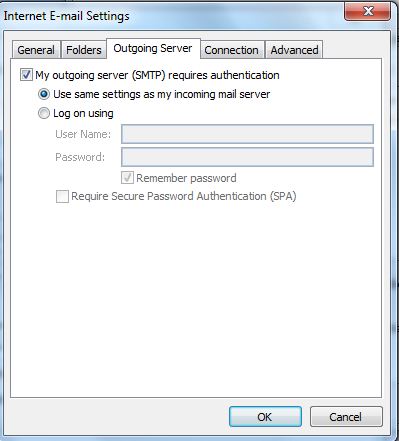Image resolution: width=399 pixels, height=441 pixels.
Task: Click the 'Log on using' label text
Action: 83,114
